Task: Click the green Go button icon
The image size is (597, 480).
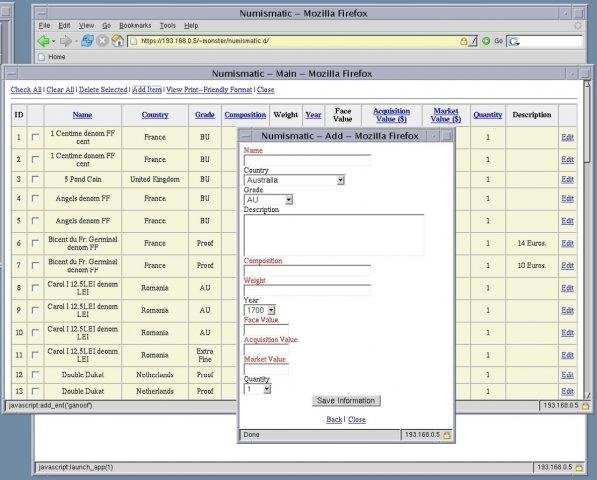Action: [486, 41]
